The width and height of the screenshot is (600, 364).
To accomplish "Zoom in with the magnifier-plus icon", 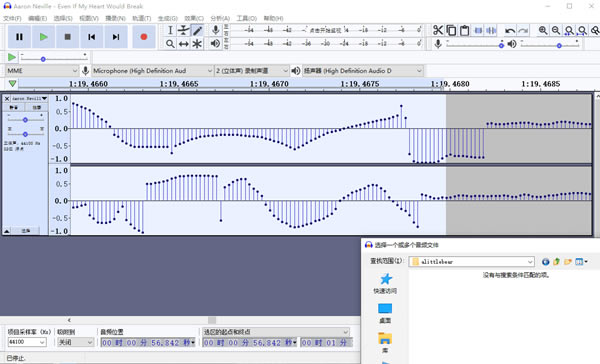I will coord(543,30).
